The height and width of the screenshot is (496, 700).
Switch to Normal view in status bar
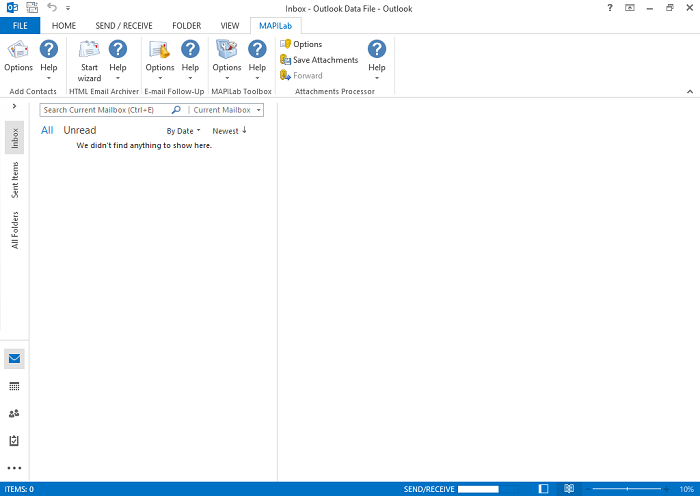tap(543, 489)
